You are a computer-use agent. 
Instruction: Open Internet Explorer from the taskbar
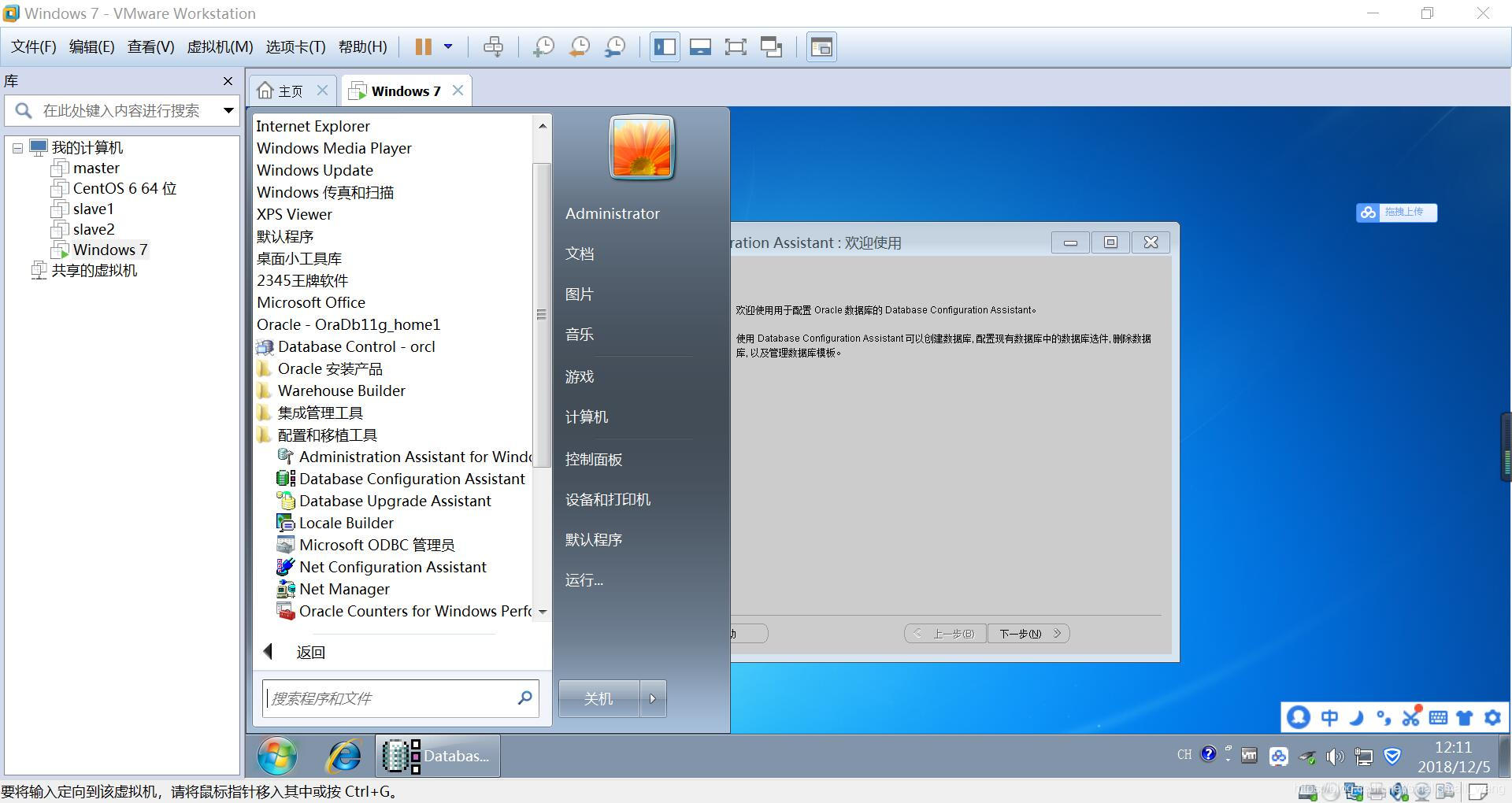[344, 757]
